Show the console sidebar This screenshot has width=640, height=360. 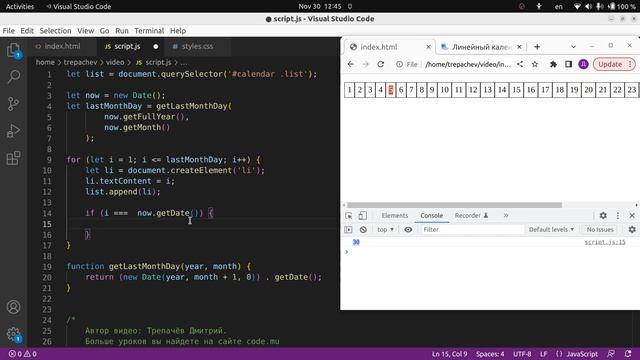point(348,230)
